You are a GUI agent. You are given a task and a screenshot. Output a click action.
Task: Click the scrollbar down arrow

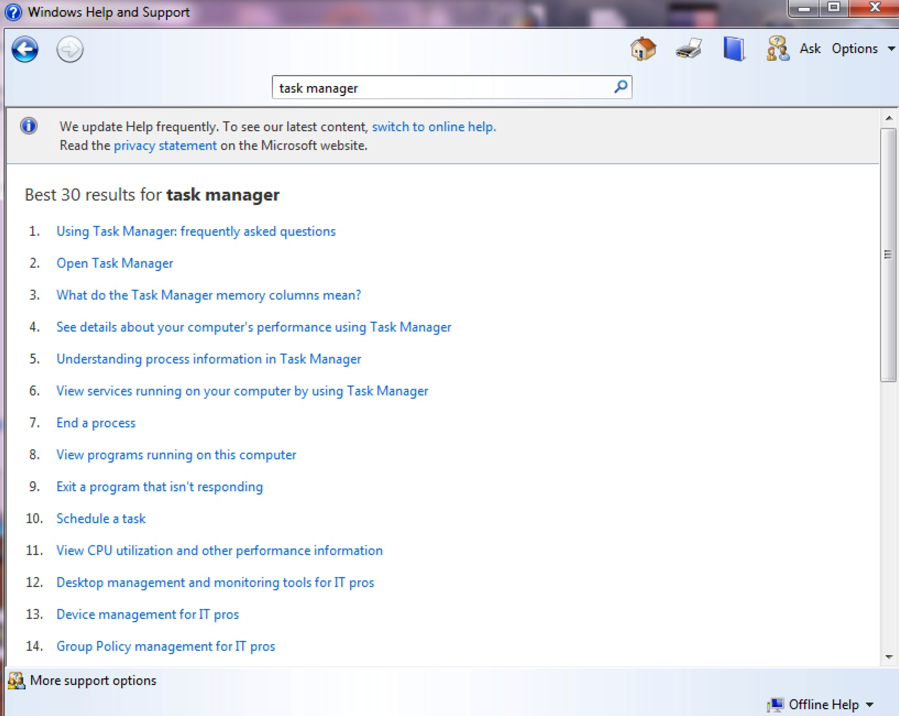889,657
